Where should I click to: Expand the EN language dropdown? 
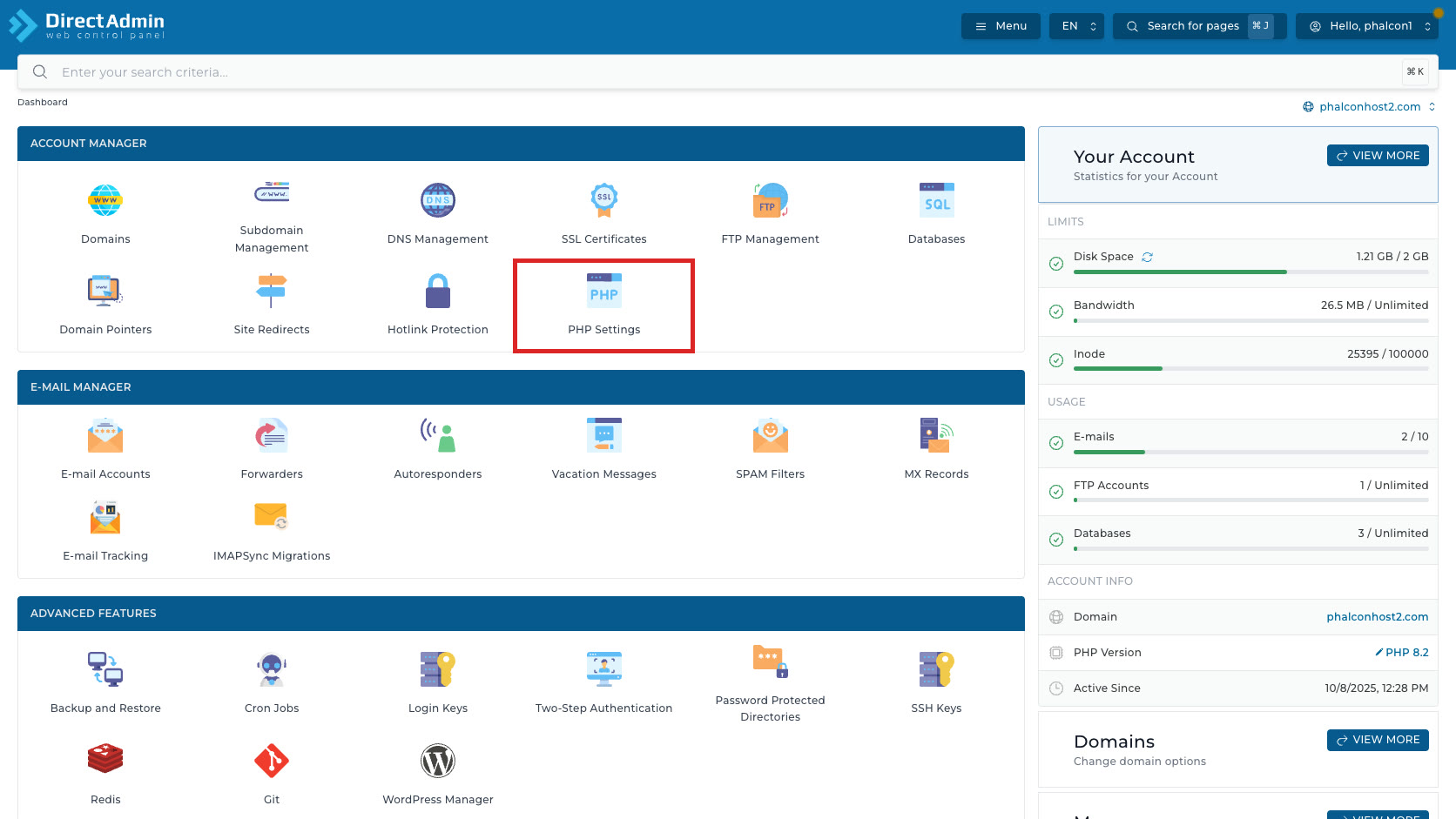point(1077,26)
